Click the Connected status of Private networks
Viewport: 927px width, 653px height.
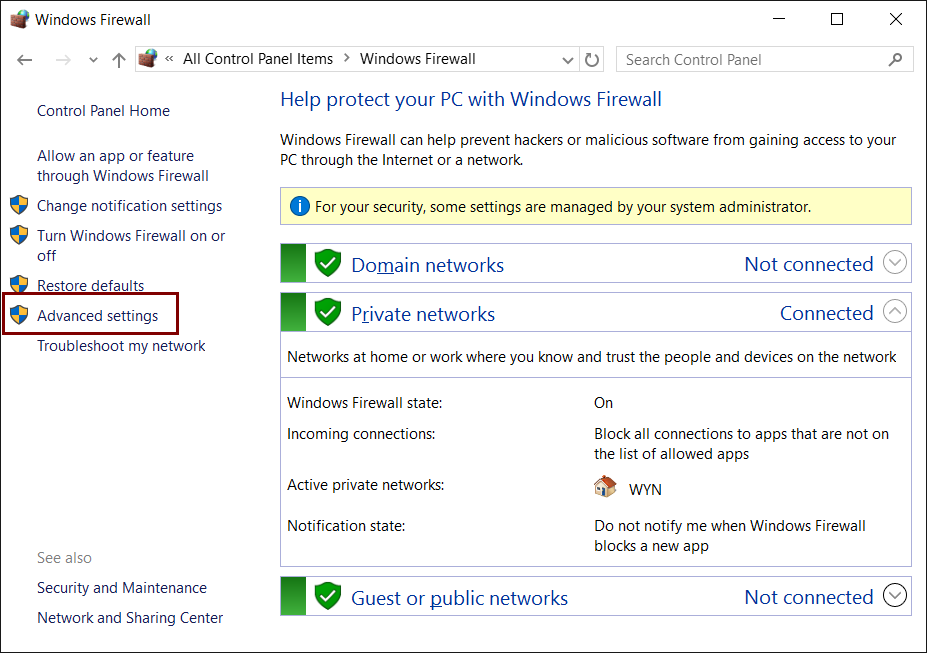click(826, 313)
